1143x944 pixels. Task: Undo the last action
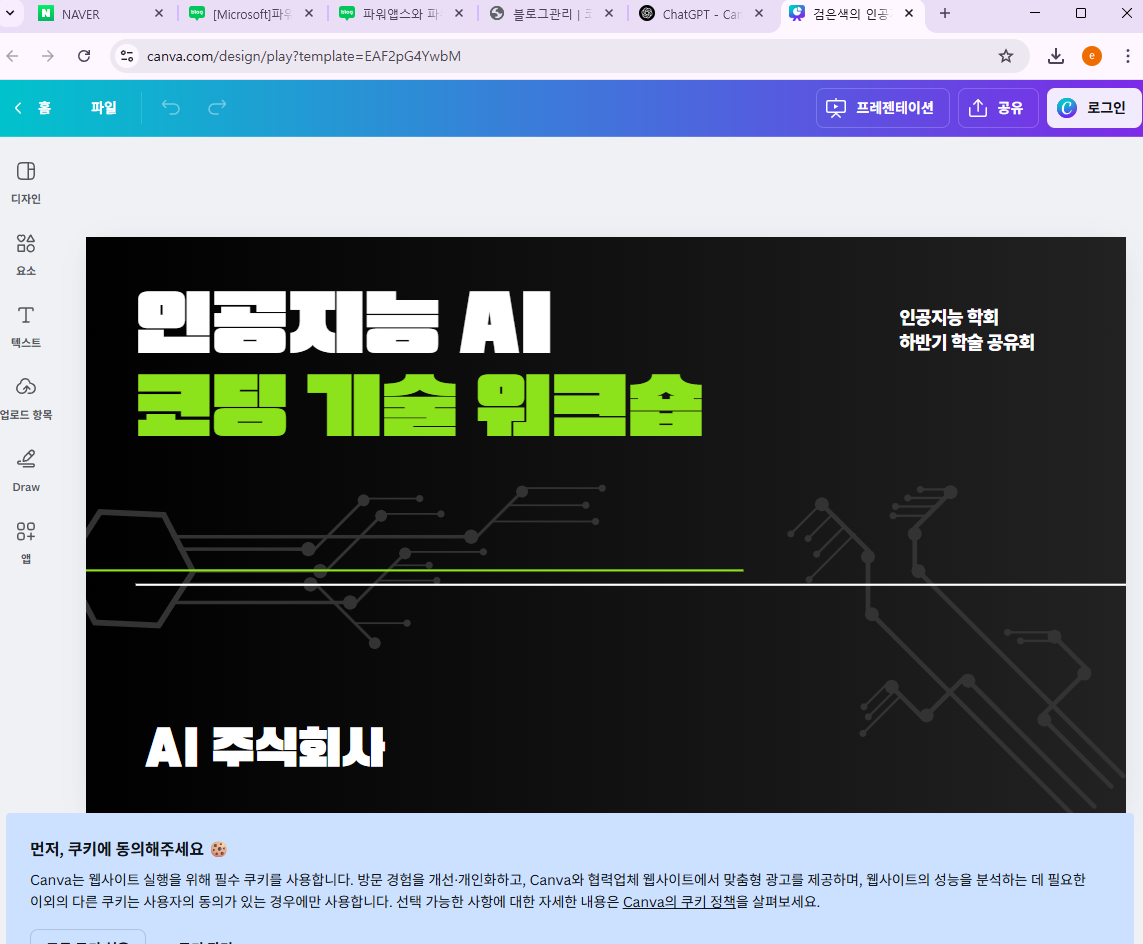click(171, 108)
